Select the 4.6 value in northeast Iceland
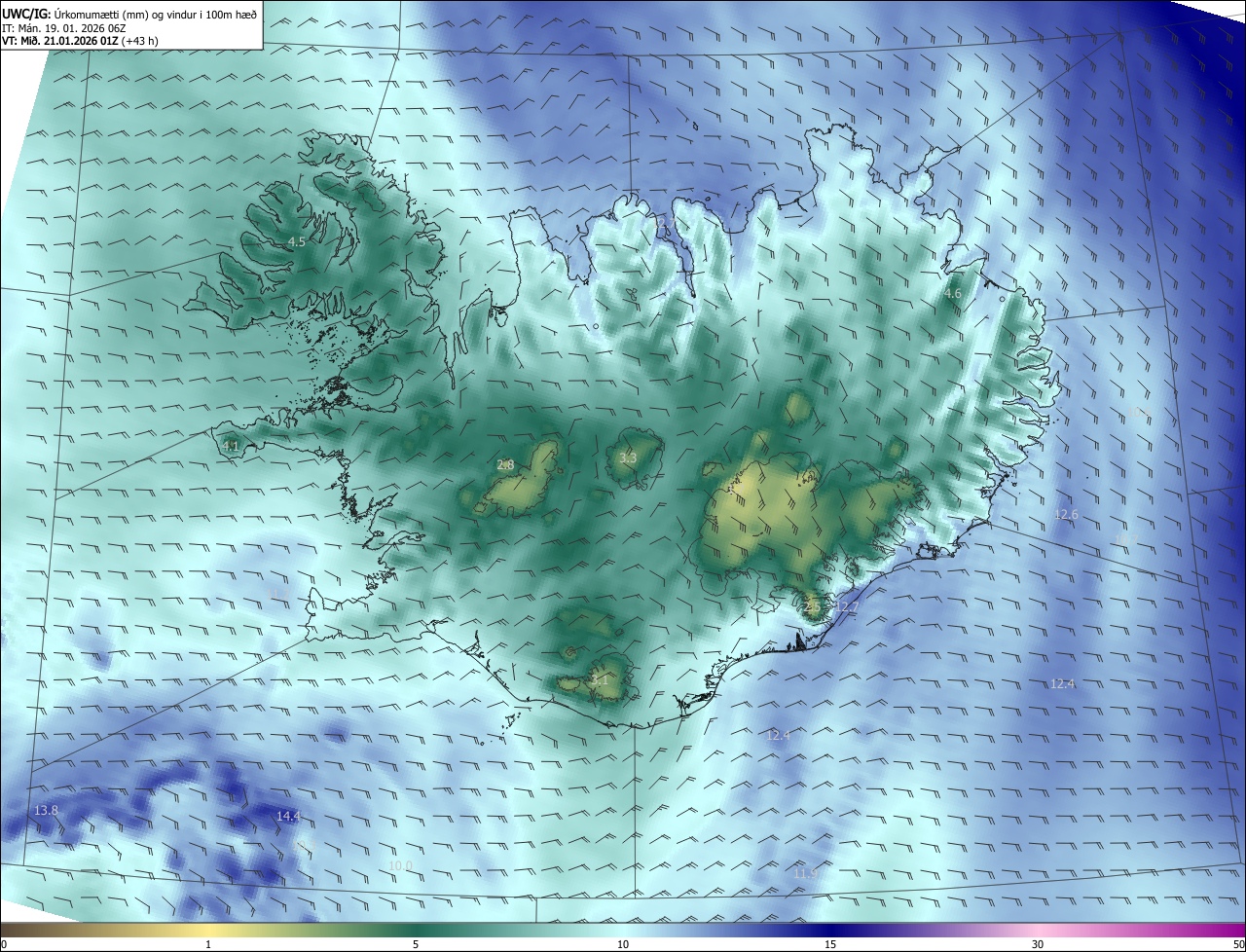The height and width of the screenshot is (952, 1246). point(953,293)
